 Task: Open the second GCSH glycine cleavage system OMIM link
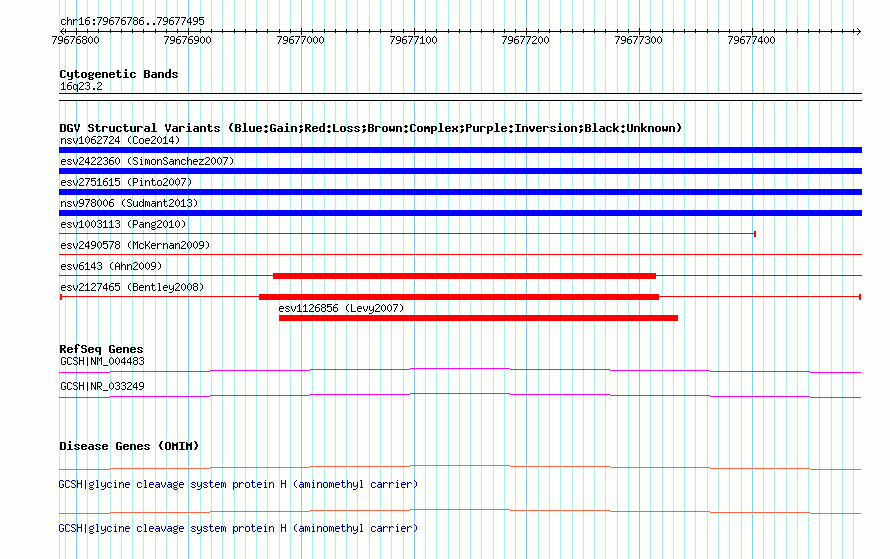(x=238, y=528)
